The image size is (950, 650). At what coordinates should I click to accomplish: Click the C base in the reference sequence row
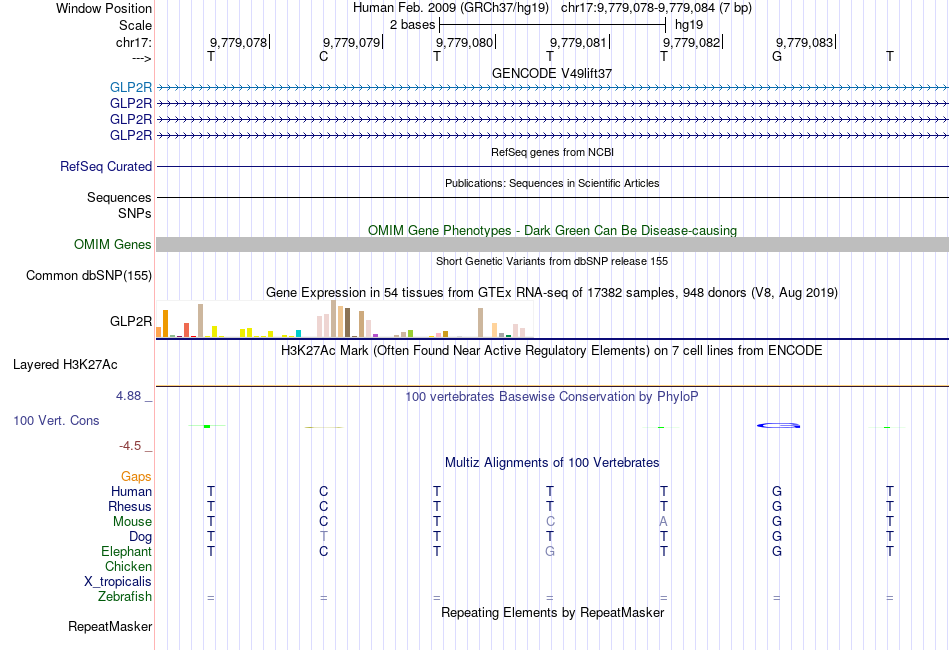tap(324, 56)
